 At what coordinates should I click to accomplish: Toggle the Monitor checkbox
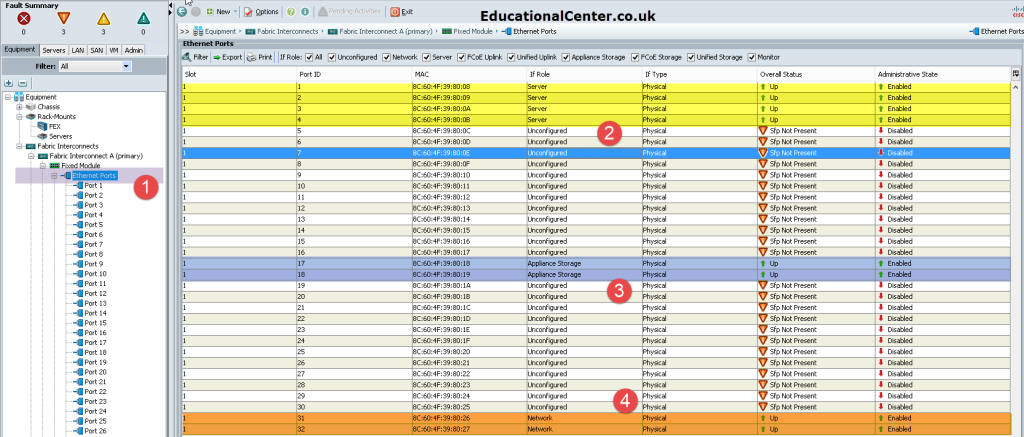752,57
